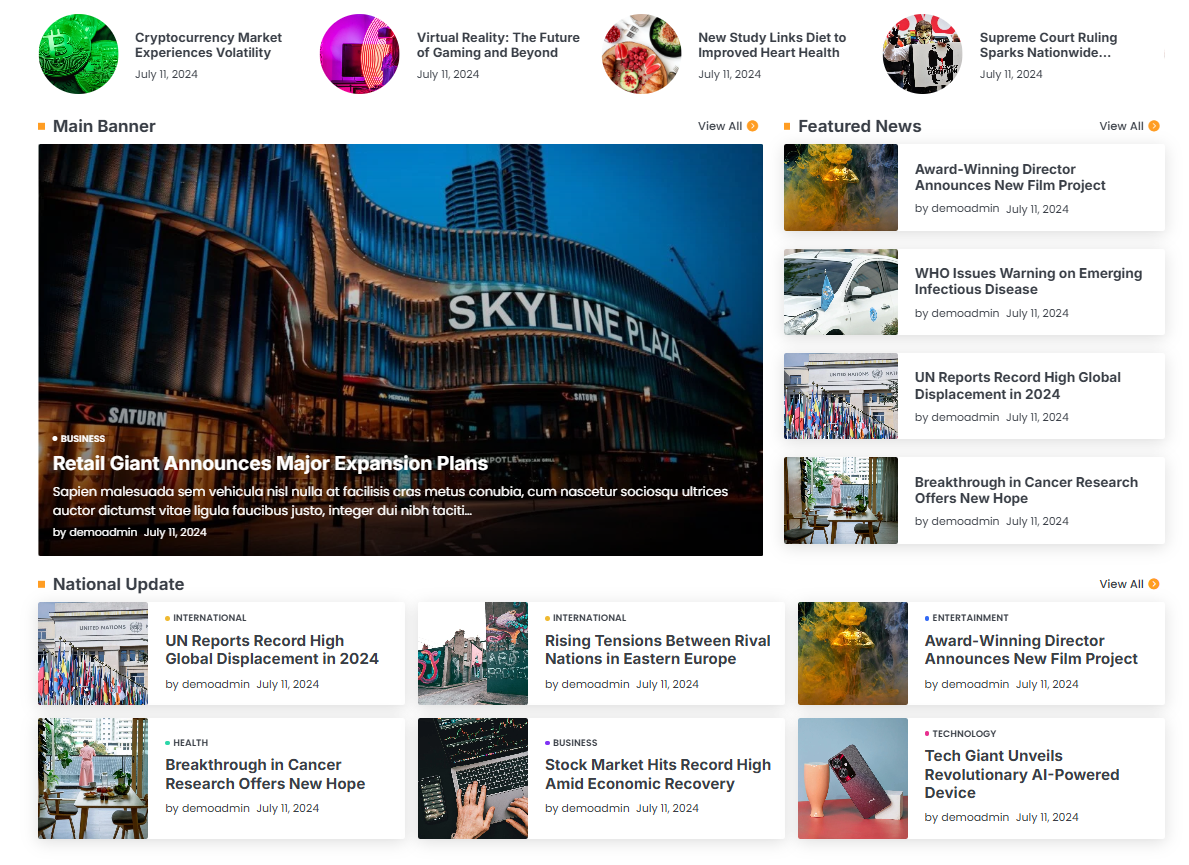The height and width of the screenshot is (865, 1189).
Task: Click demoadmin author under WHO Issues Warning
Action: point(965,313)
